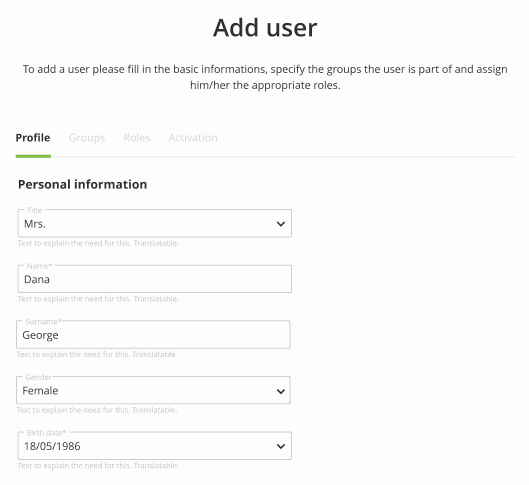Click the Female value in Gender
The height and width of the screenshot is (485, 529).
[40, 391]
